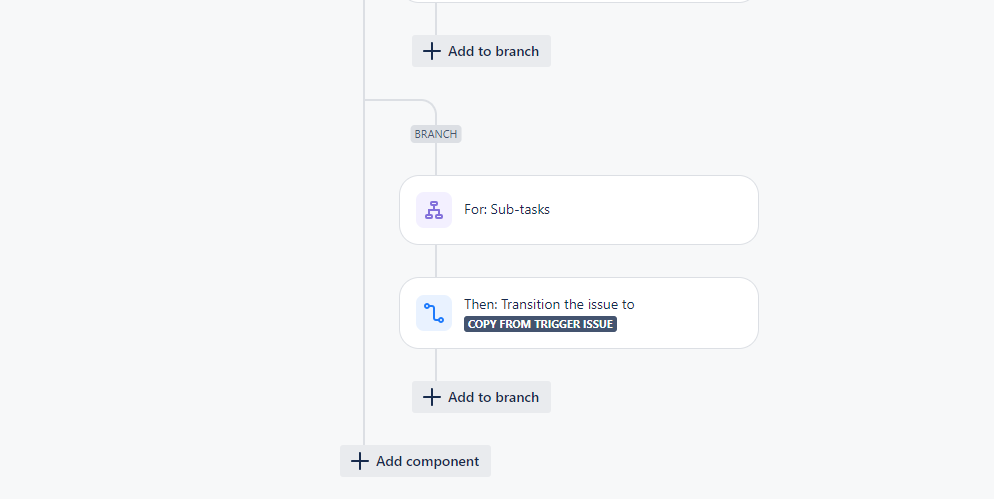The height and width of the screenshot is (499, 994).
Task: Click the COPY FROM TRIGGER ISSUE badge
Action: pos(540,324)
